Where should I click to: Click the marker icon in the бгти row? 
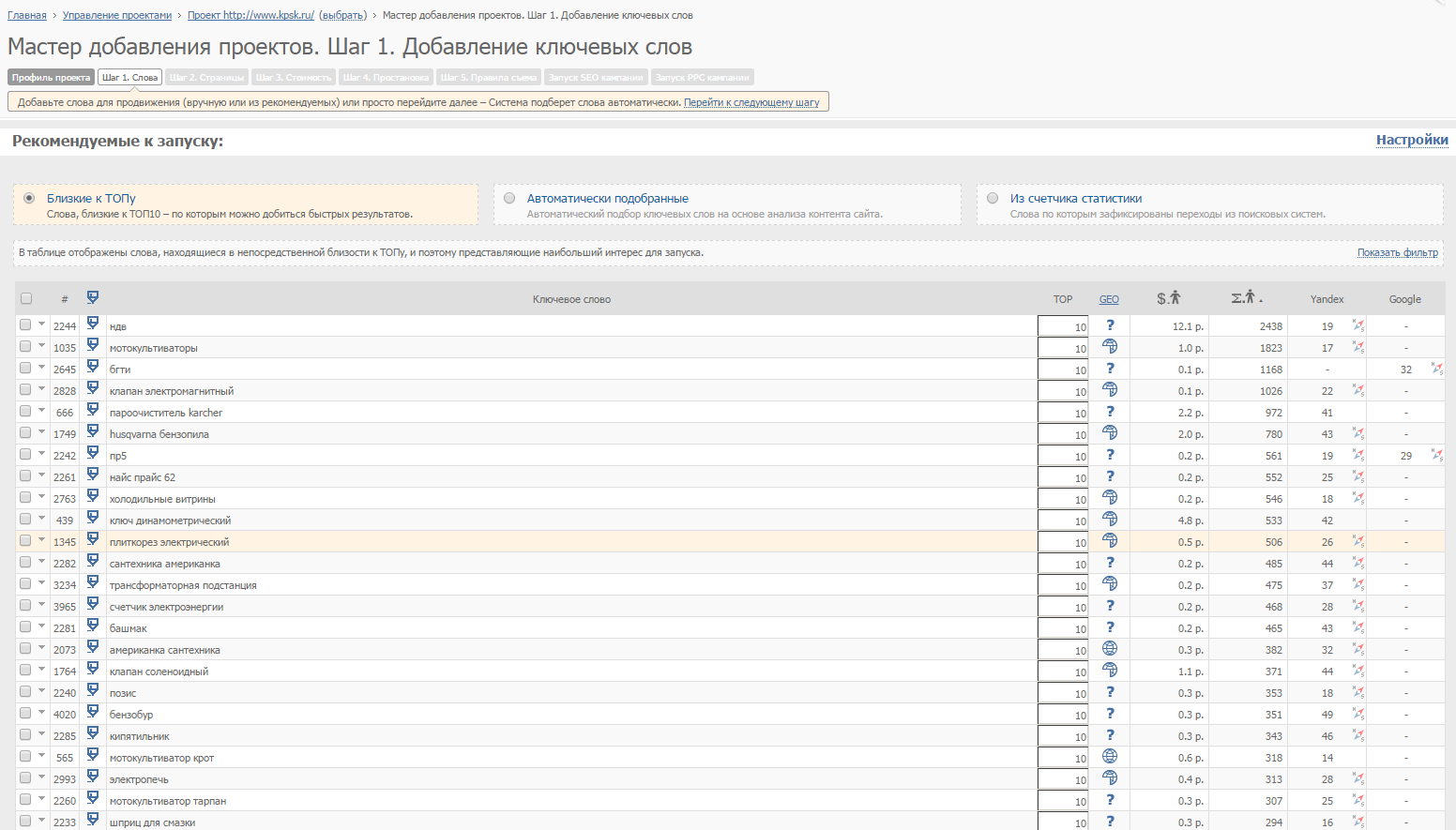93,366
